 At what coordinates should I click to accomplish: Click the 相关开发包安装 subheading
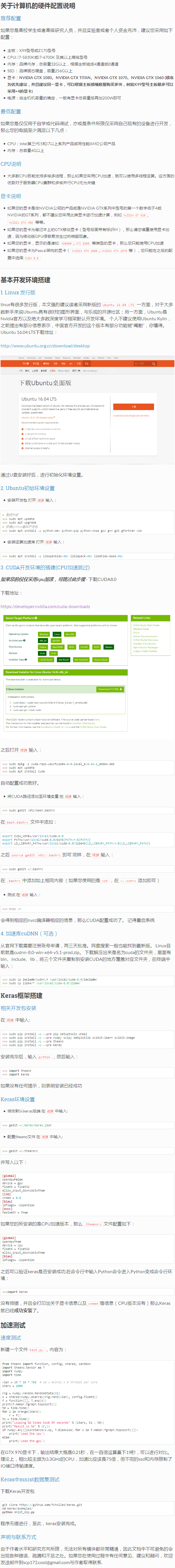pos(18,1008)
